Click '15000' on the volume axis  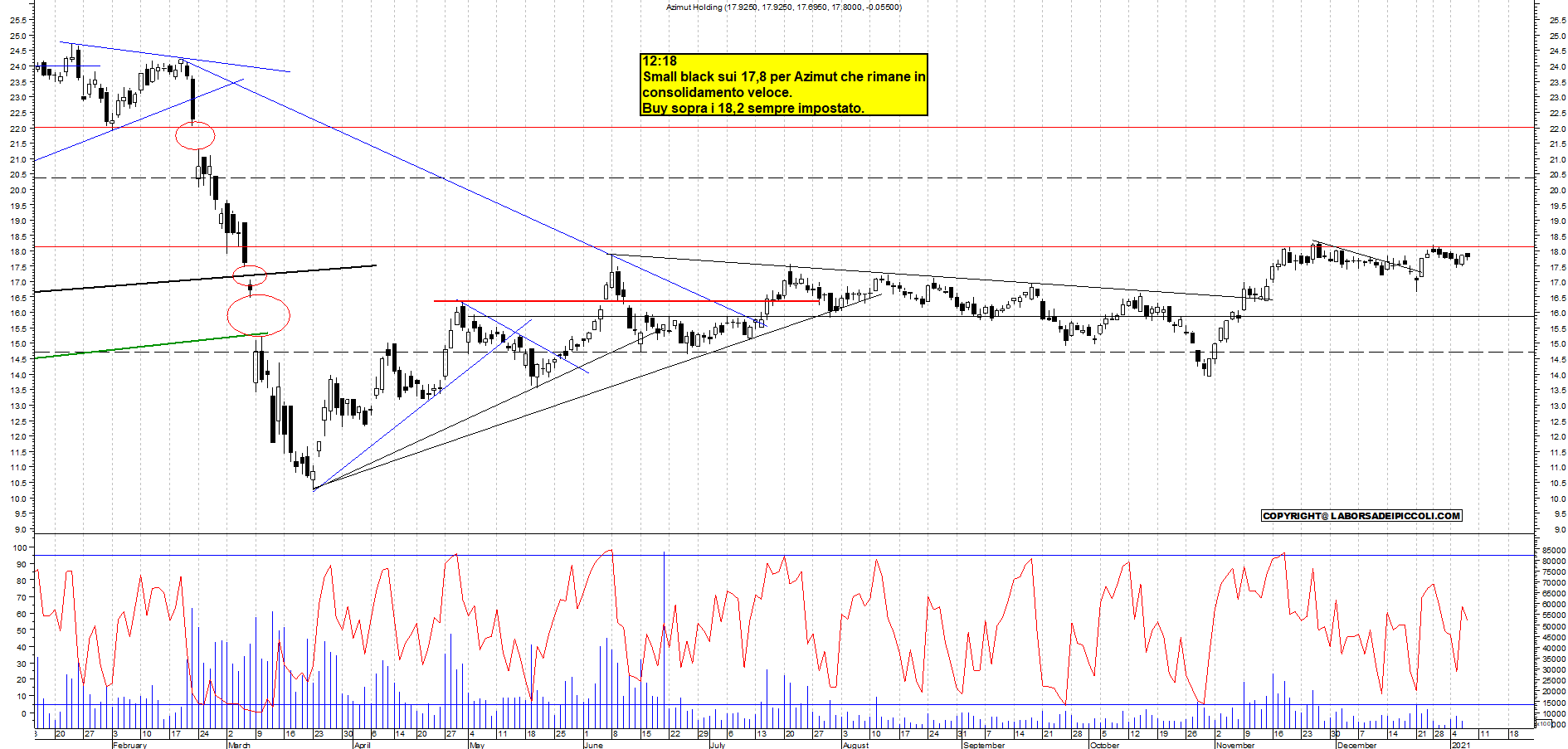coord(1554,703)
